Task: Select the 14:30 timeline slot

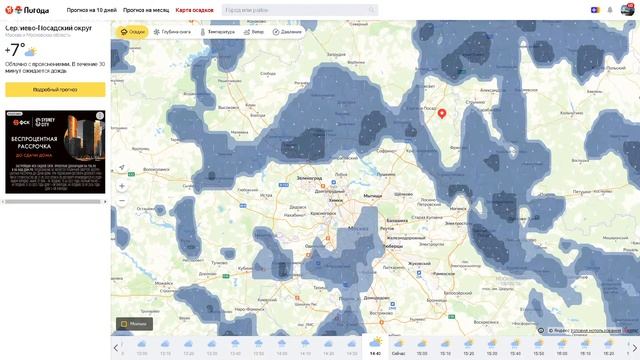Action: tap(352, 347)
